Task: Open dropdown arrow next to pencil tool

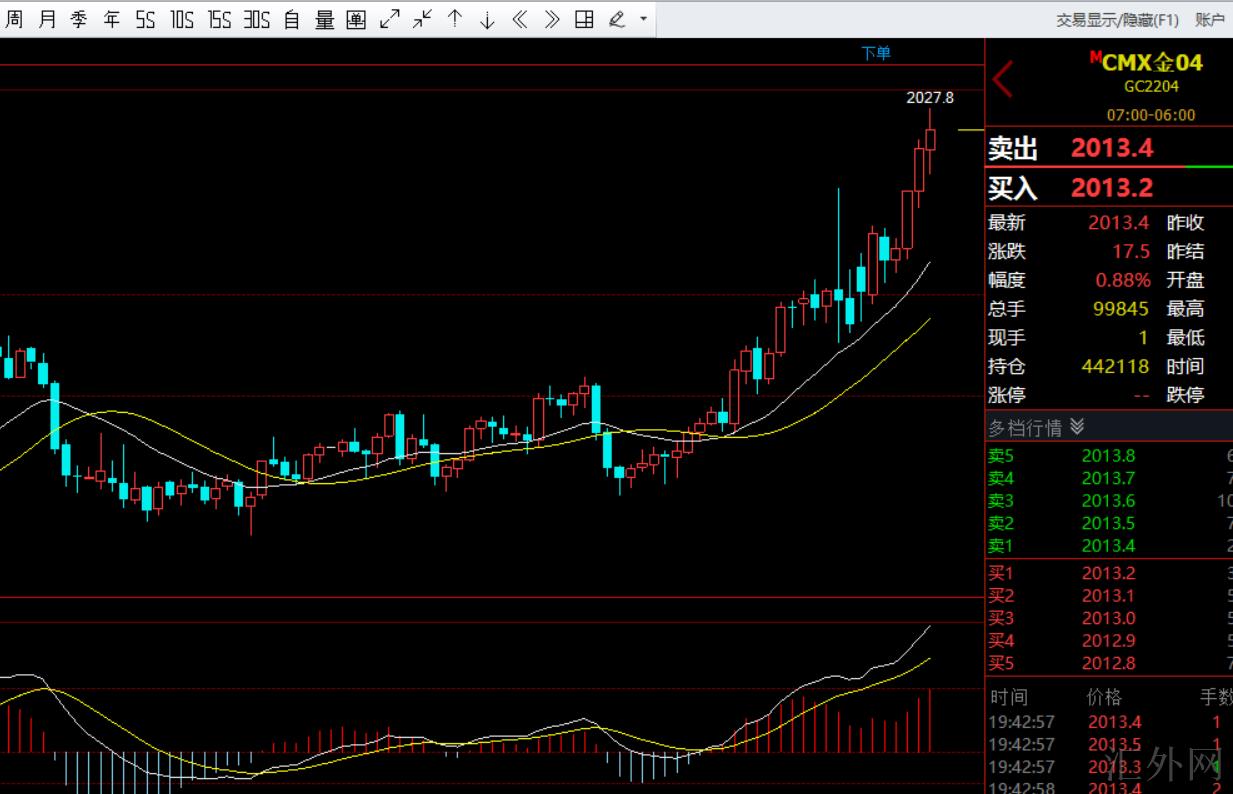Action: (642, 19)
